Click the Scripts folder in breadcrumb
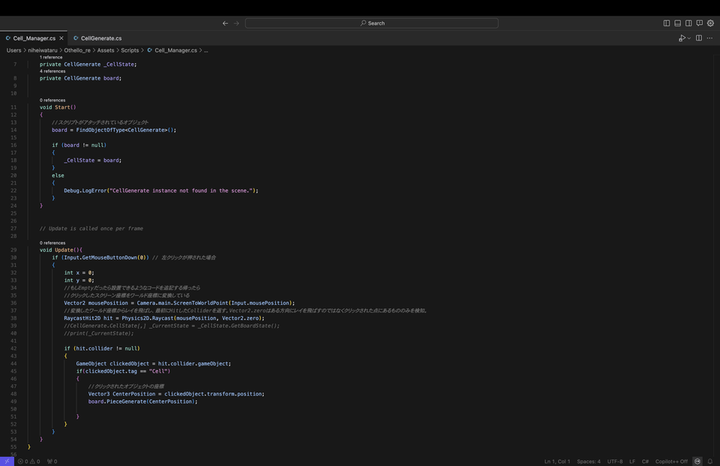Image resolution: width=720 pixels, height=466 pixels. [130, 49]
